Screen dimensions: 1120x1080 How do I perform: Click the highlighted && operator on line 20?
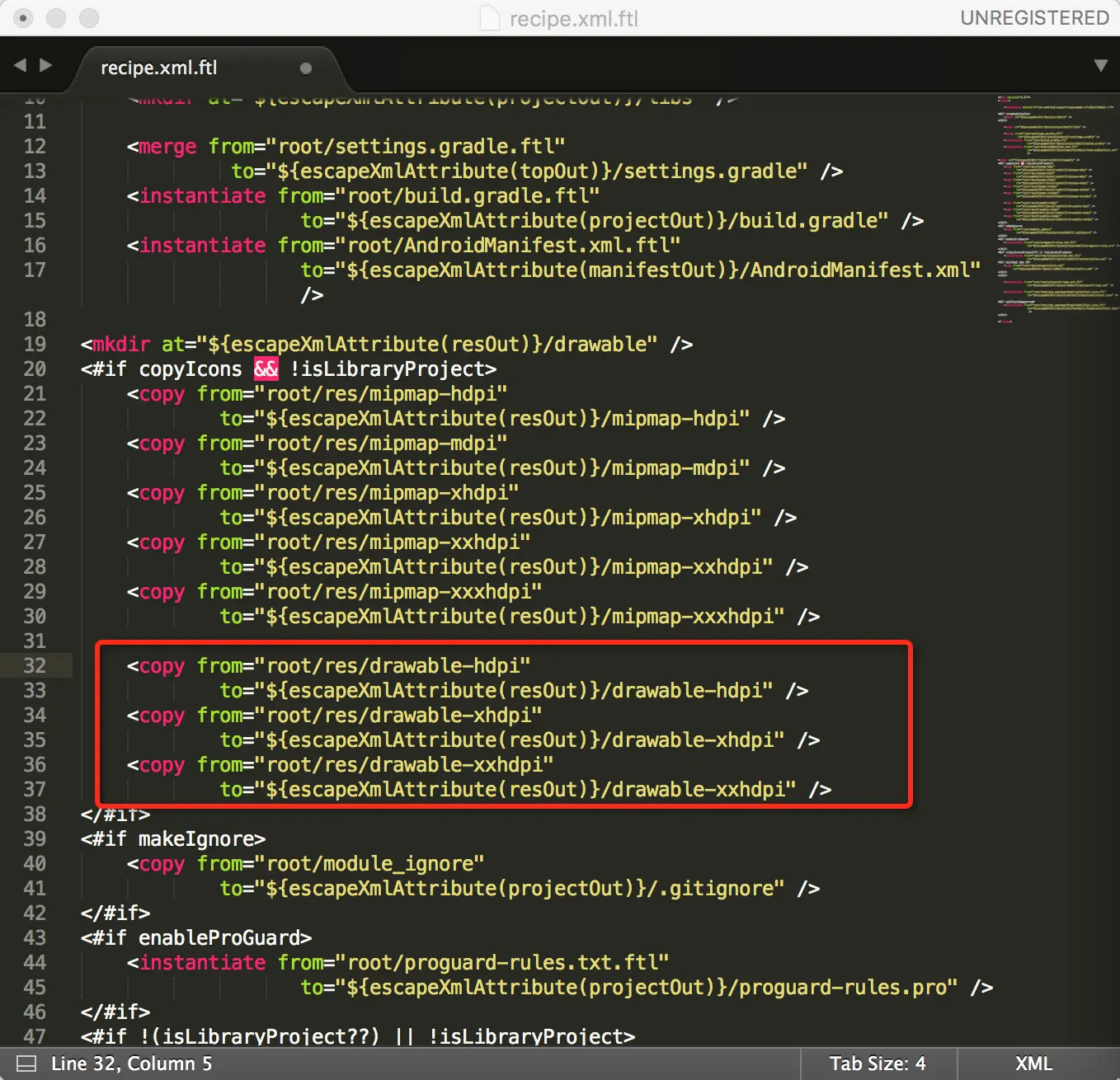click(266, 369)
